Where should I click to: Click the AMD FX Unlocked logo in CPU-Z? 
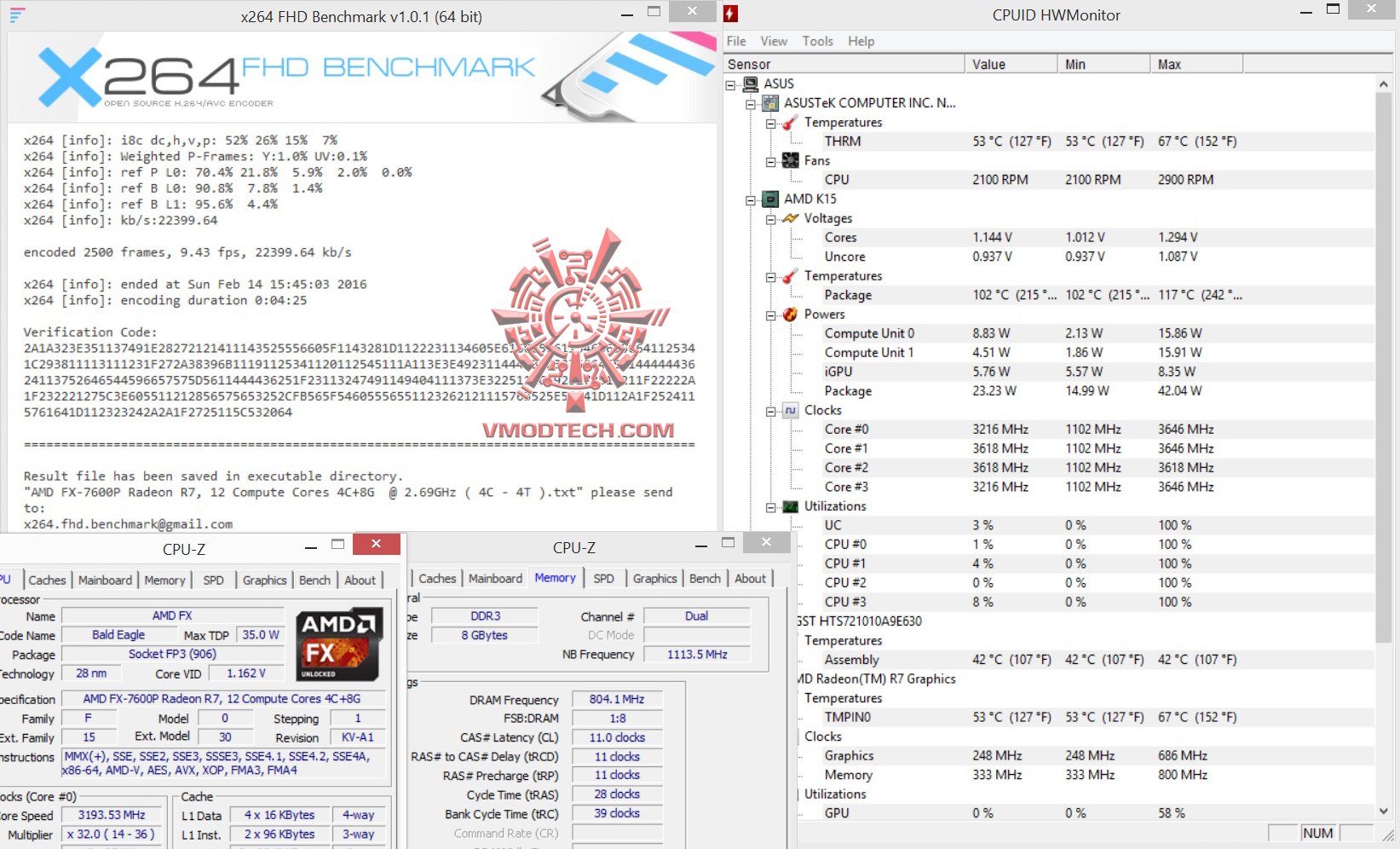(x=338, y=644)
